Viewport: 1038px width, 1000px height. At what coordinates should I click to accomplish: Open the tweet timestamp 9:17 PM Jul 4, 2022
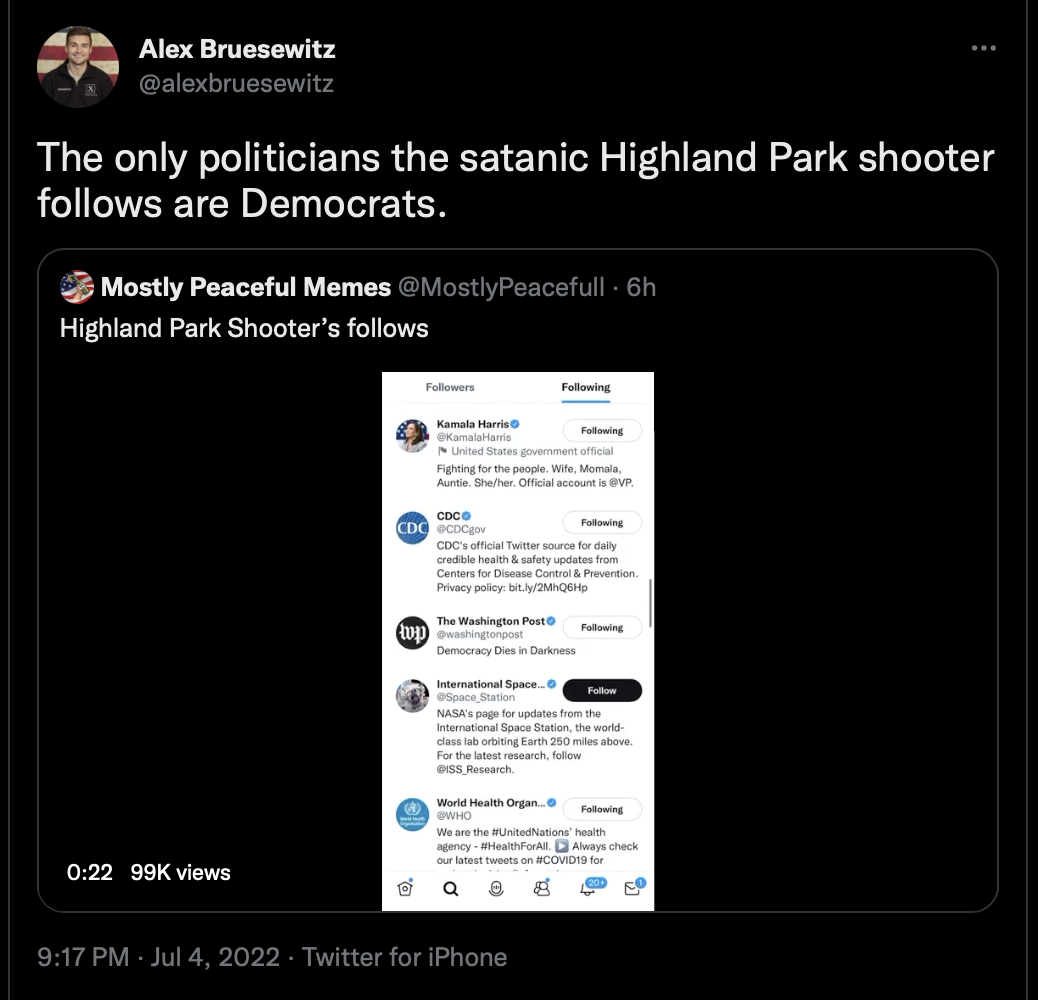[x=159, y=957]
